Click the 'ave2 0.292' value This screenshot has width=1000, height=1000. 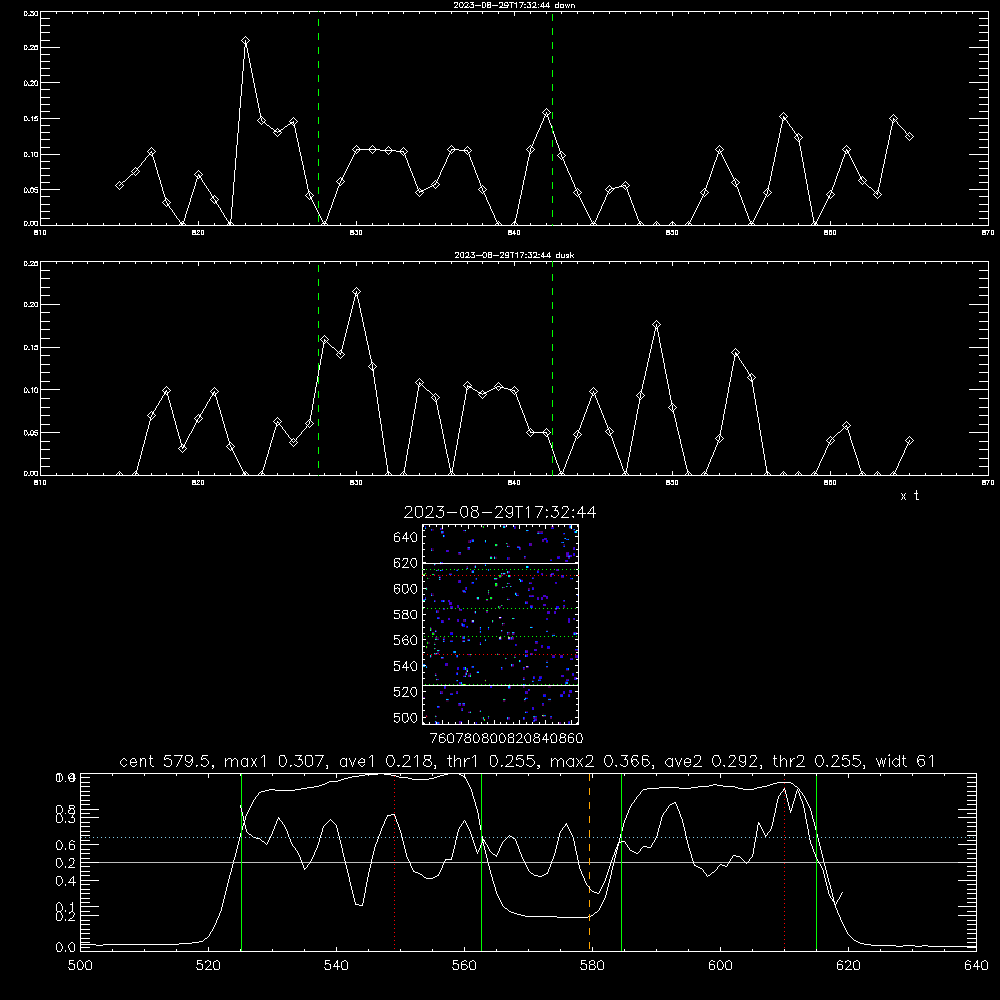tap(712, 761)
